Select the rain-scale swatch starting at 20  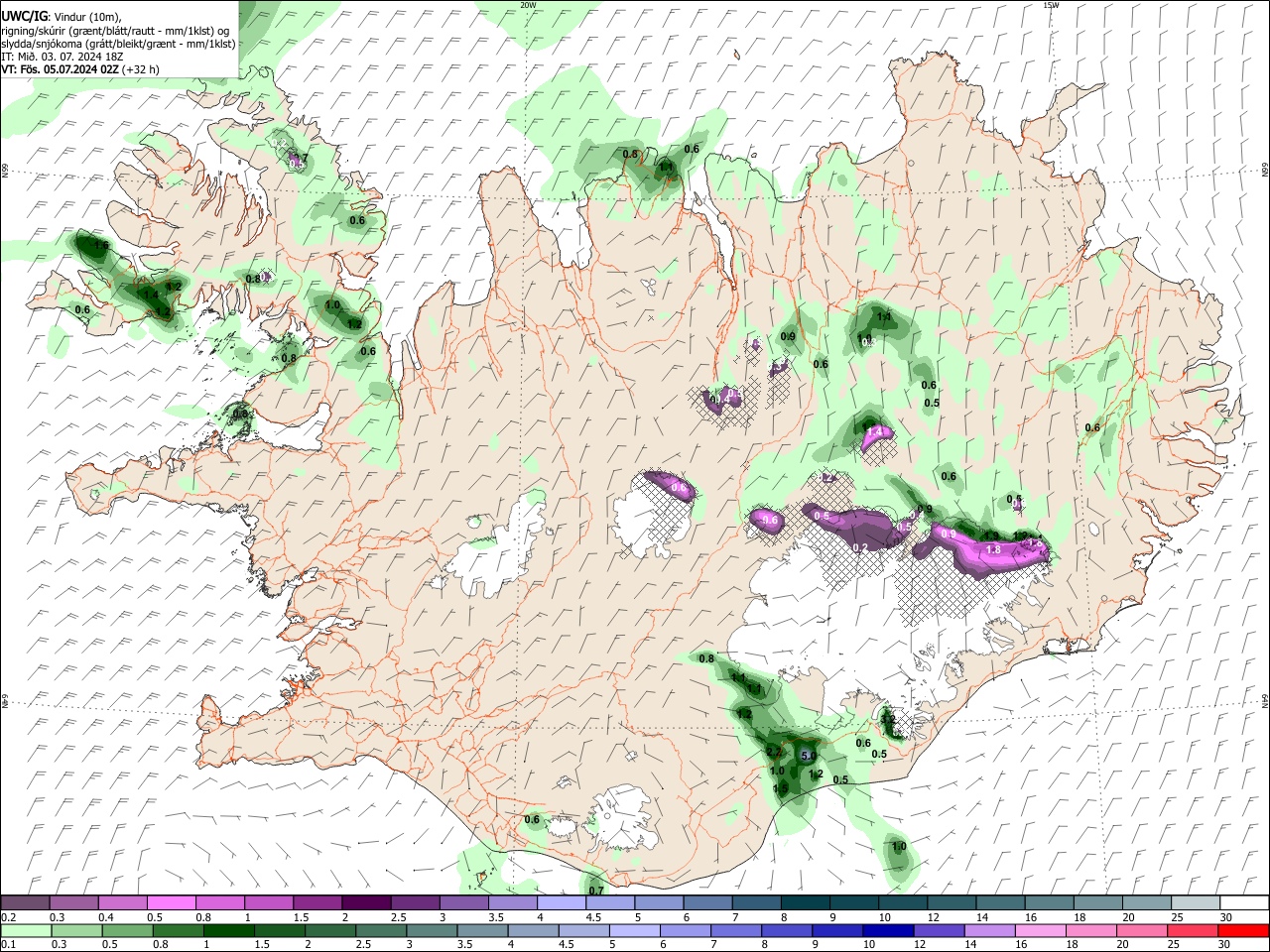(x=1140, y=931)
